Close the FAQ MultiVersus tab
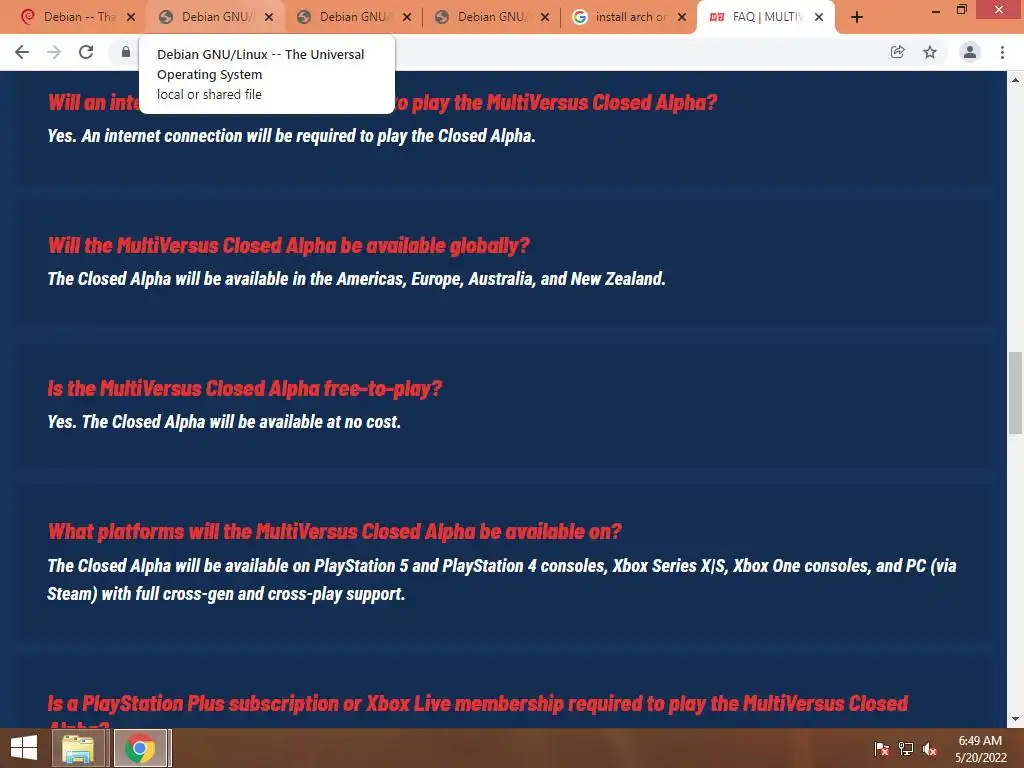The image size is (1024, 768). point(819,17)
